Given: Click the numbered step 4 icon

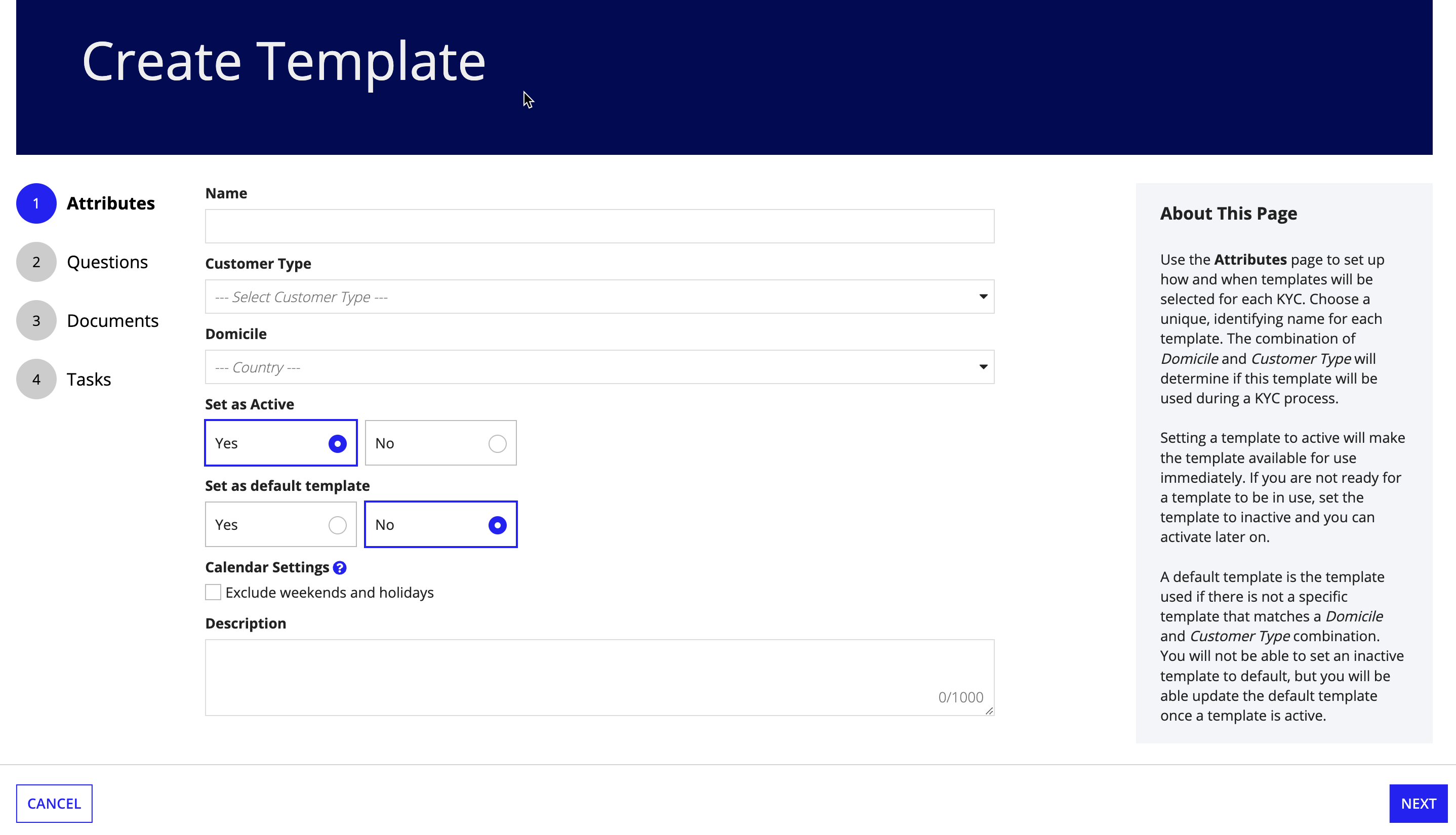Looking at the screenshot, I should (36, 379).
